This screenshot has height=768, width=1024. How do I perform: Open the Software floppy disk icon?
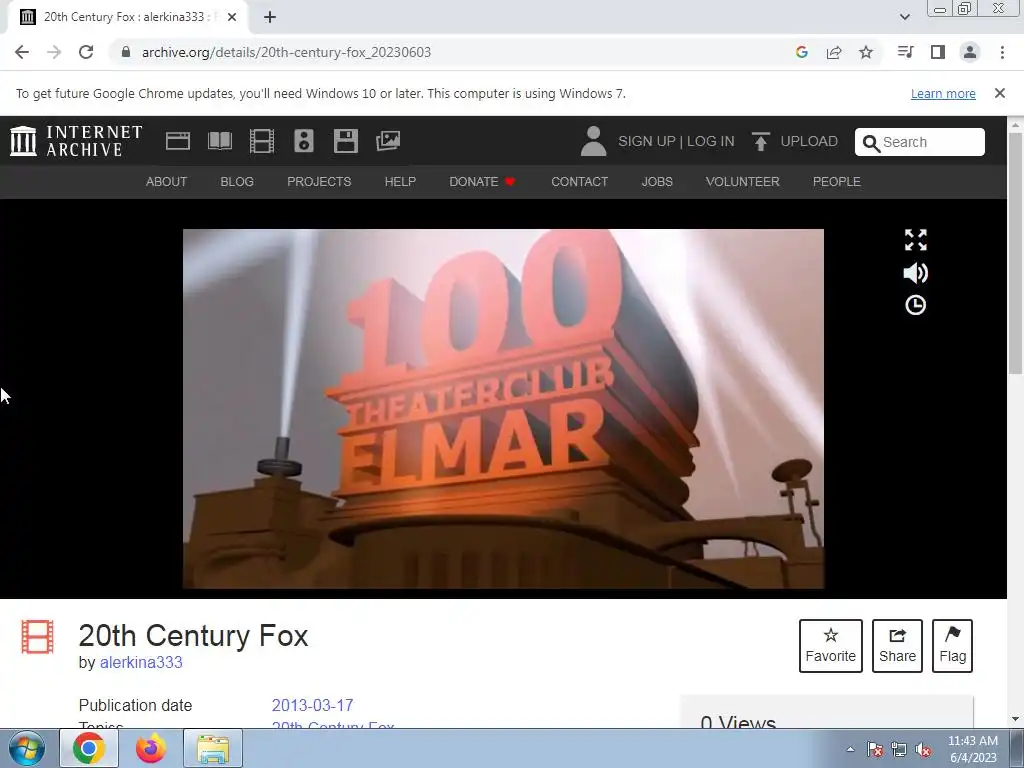[x=345, y=141]
